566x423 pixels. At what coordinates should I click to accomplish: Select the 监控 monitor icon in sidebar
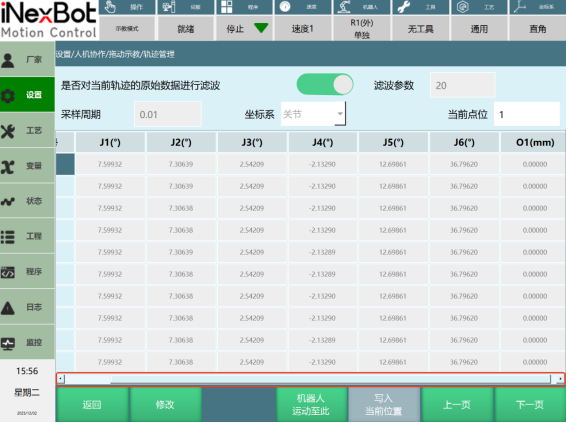tap(8, 343)
